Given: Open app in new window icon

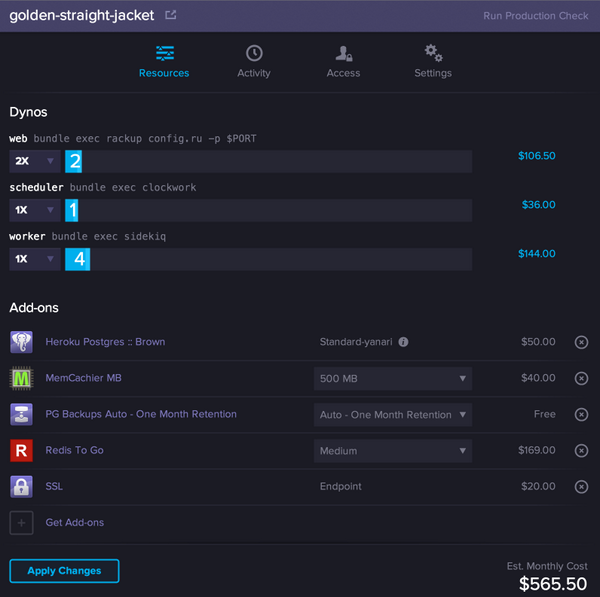Looking at the screenshot, I should 171,15.
